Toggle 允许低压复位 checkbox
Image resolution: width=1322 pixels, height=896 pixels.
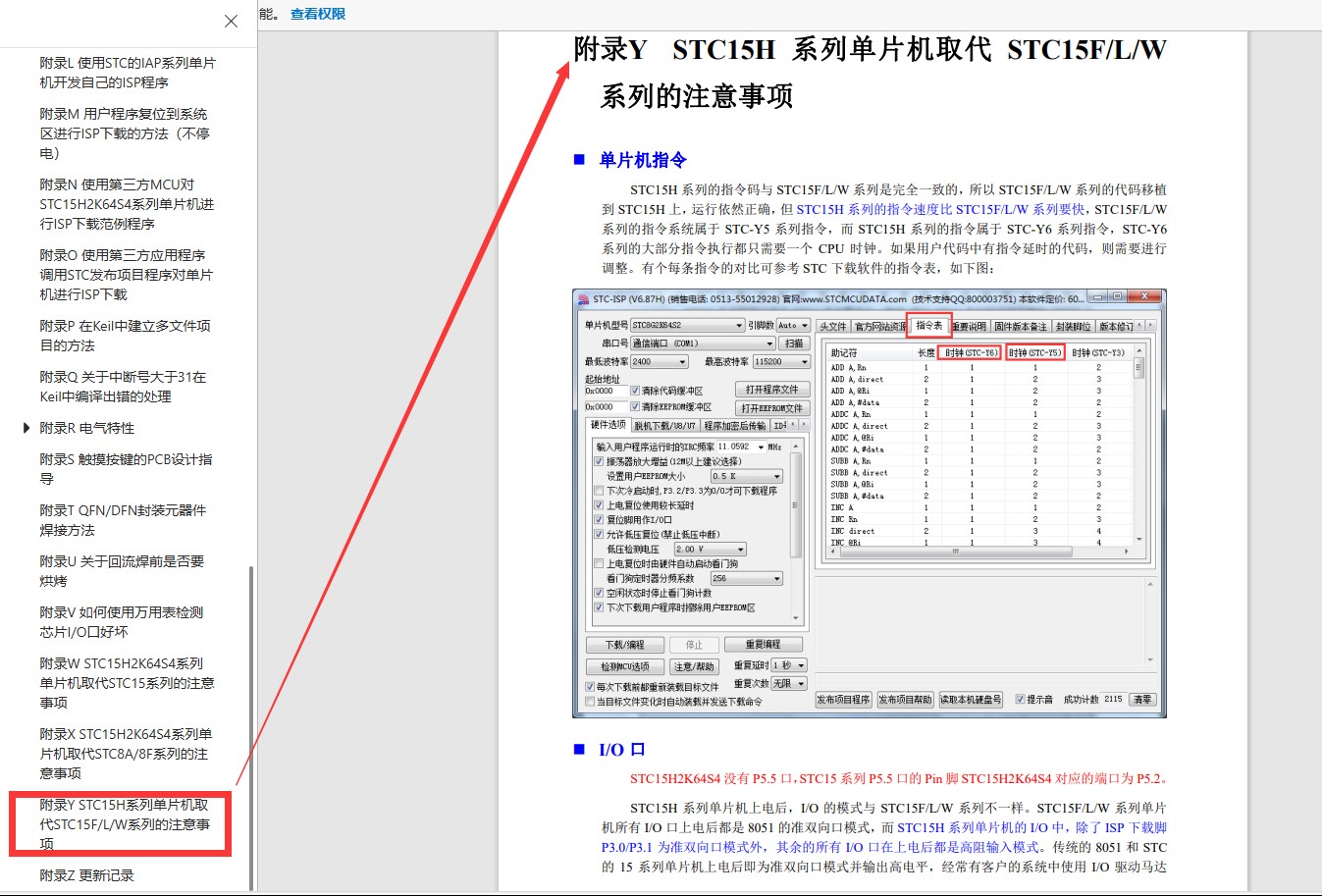599,535
